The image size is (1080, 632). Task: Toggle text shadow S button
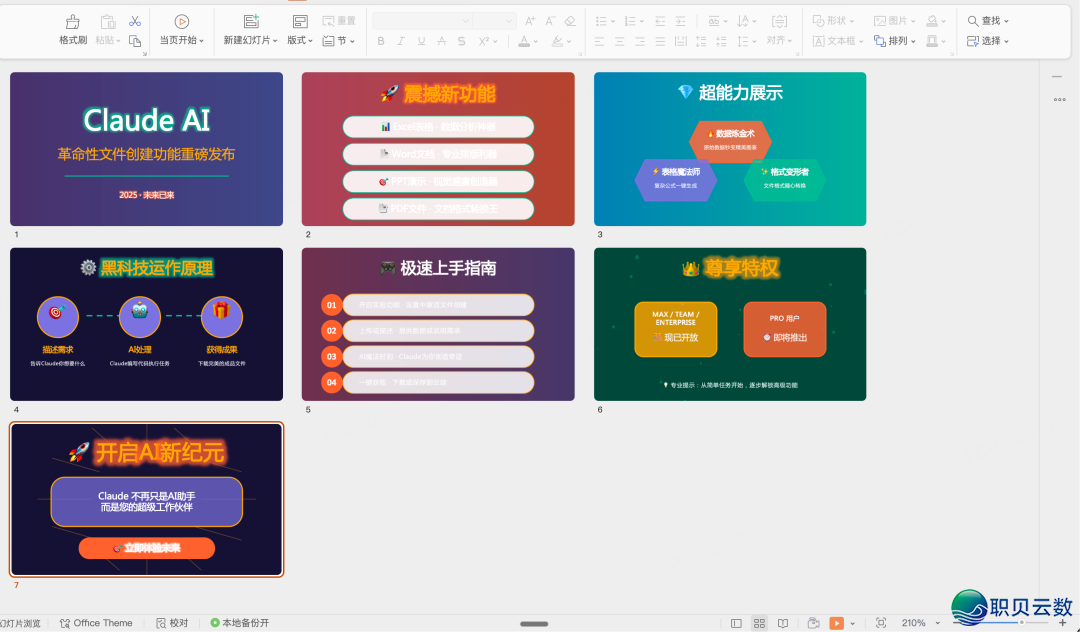click(x=461, y=41)
